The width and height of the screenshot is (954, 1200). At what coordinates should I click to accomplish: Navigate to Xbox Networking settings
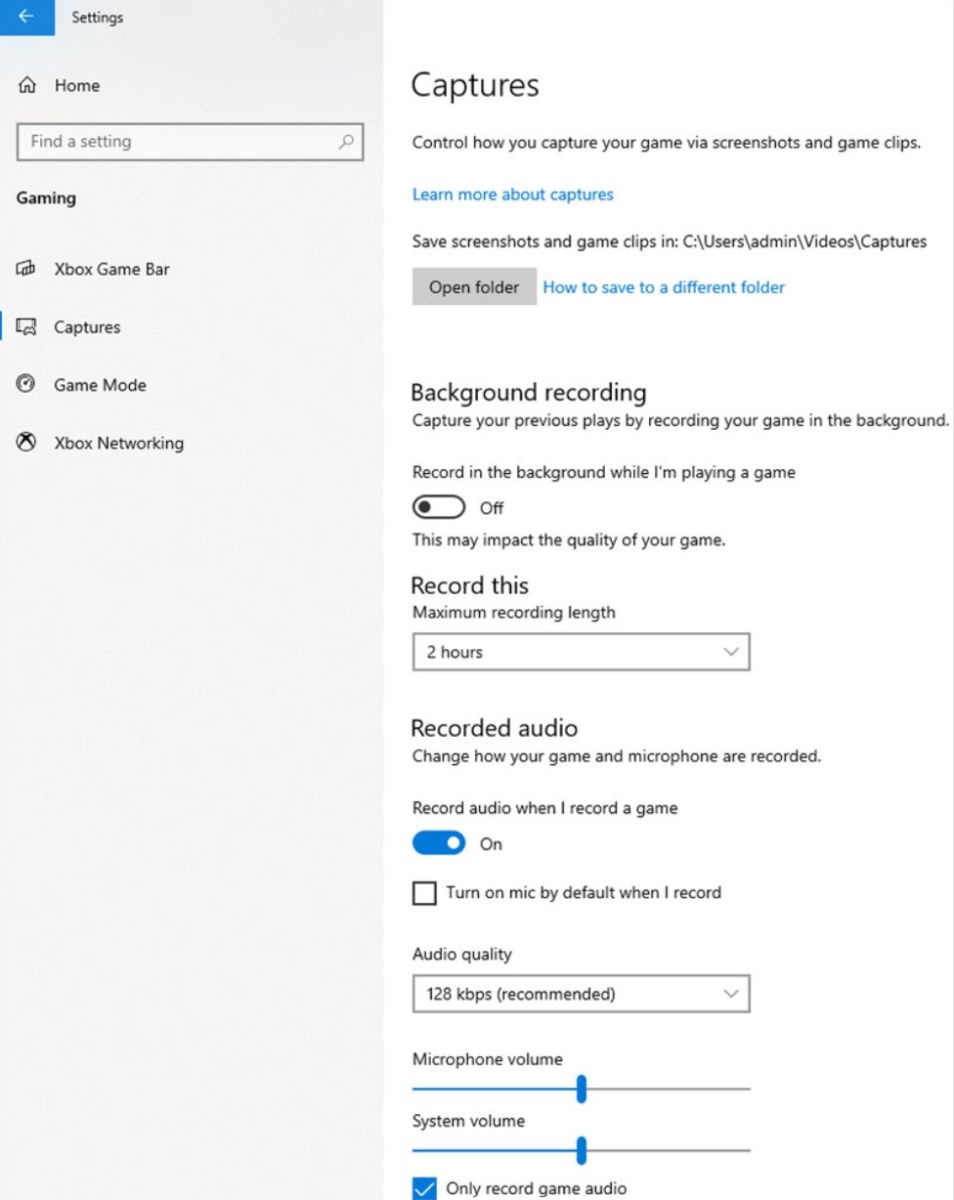[x=118, y=443]
